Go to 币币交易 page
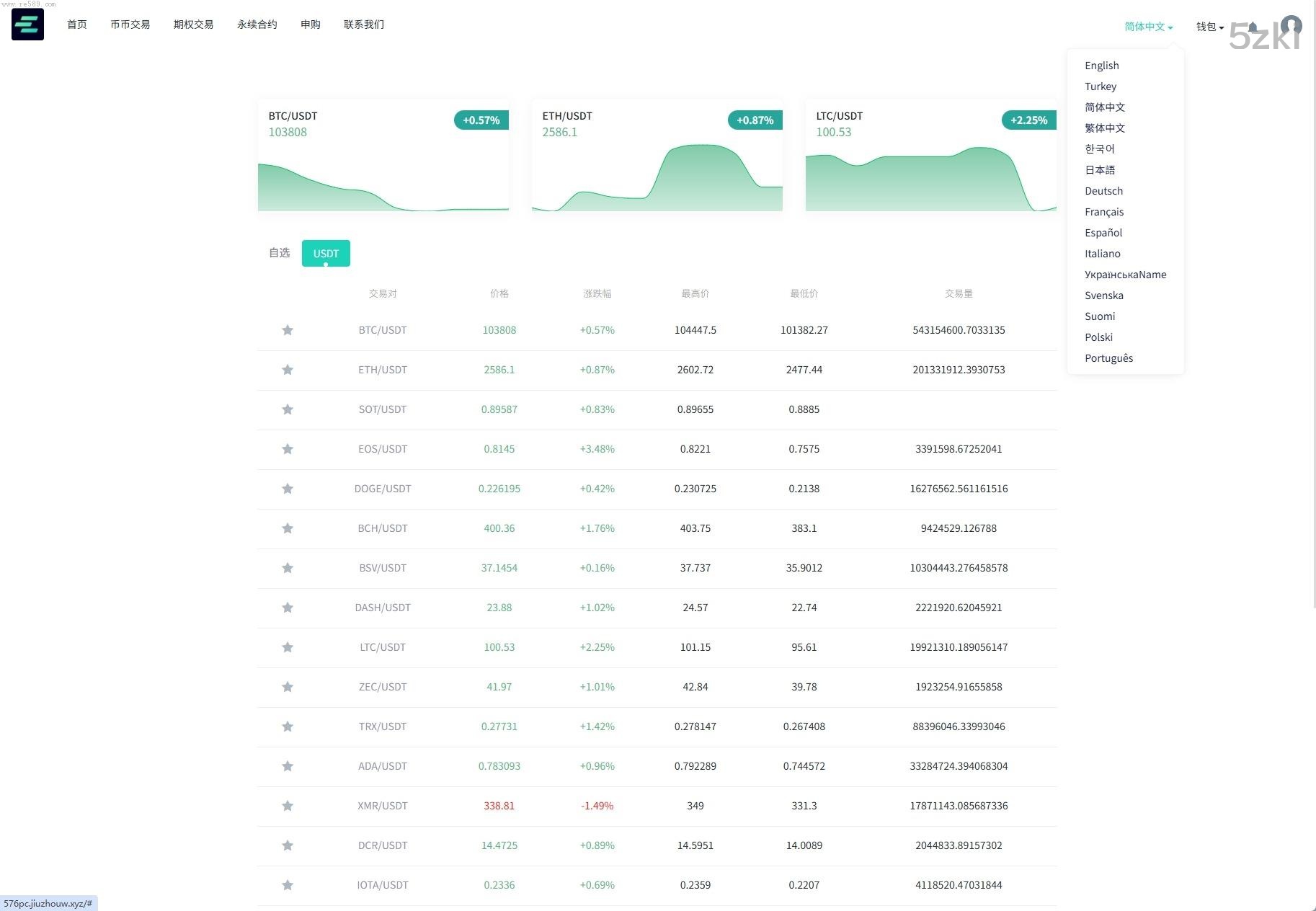The image size is (1316, 911). [x=130, y=25]
